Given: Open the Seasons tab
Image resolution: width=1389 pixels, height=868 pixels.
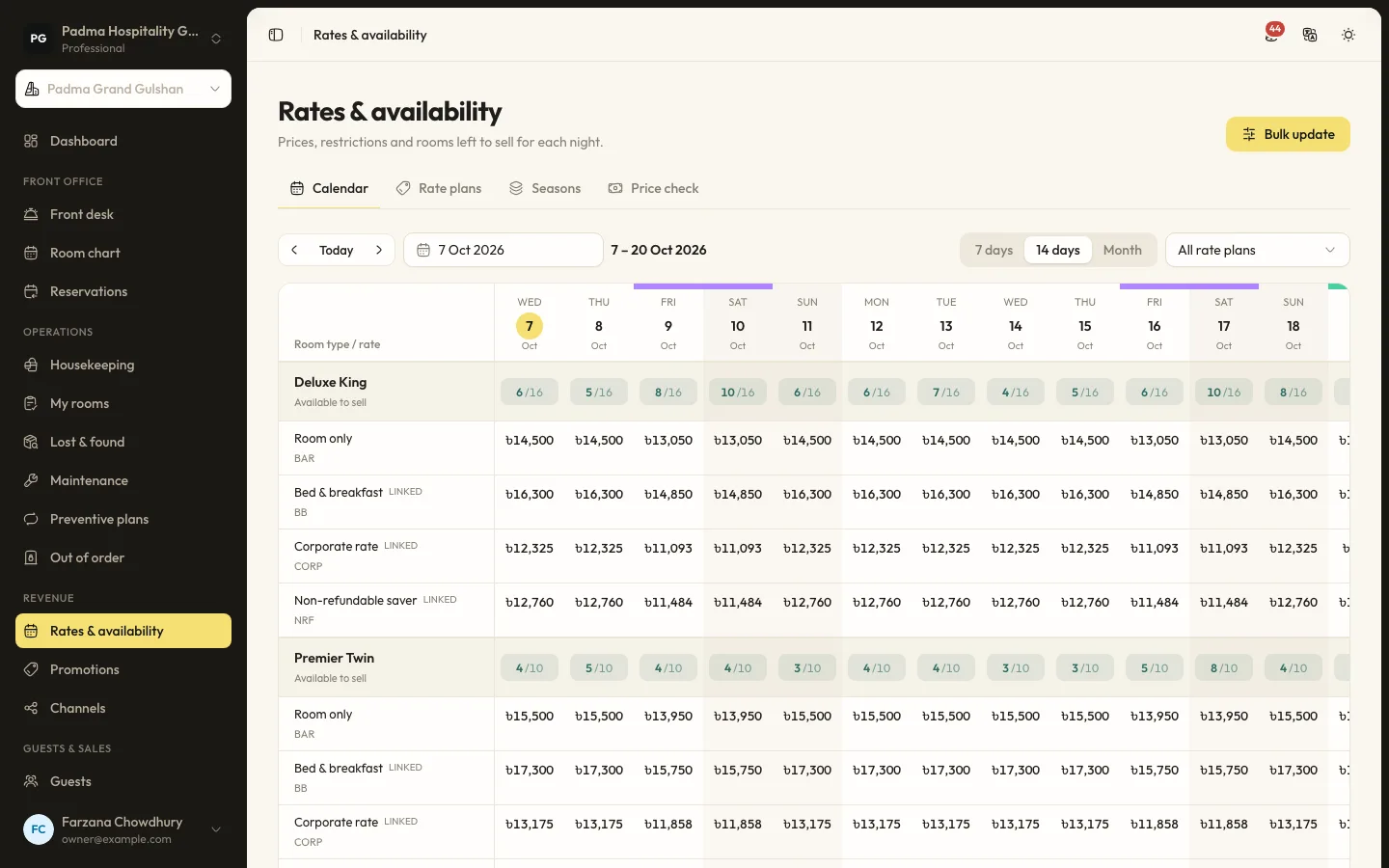Looking at the screenshot, I should point(545,188).
